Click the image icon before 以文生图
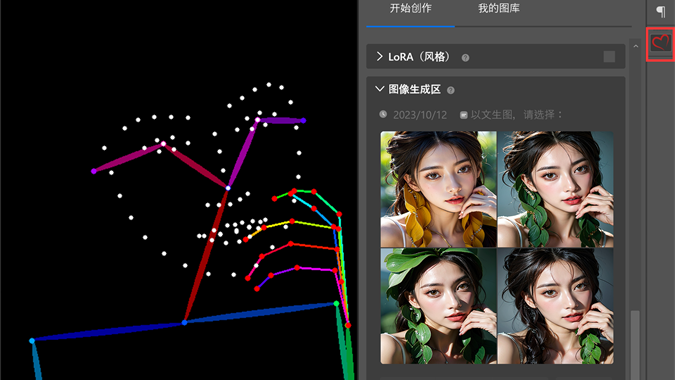 (464, 115)
